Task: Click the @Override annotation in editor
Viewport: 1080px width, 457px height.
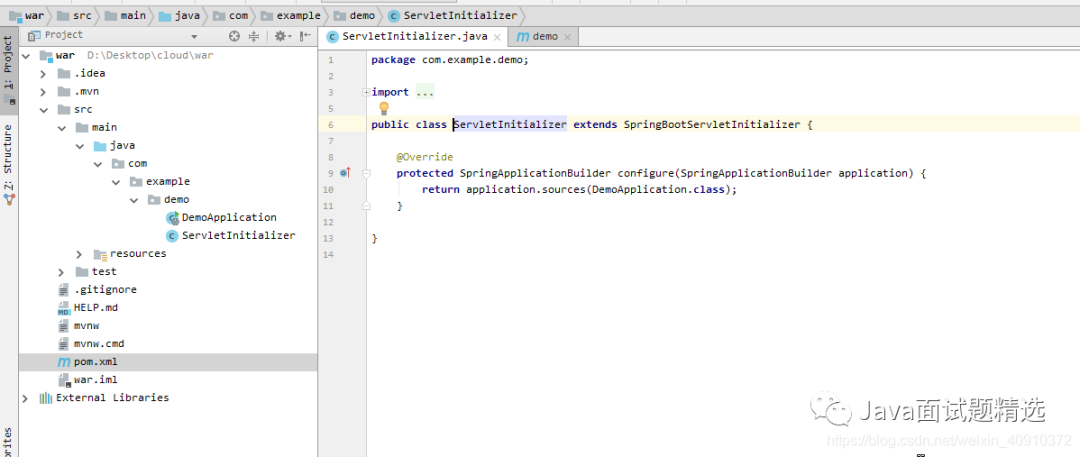Action: point(424,157)
